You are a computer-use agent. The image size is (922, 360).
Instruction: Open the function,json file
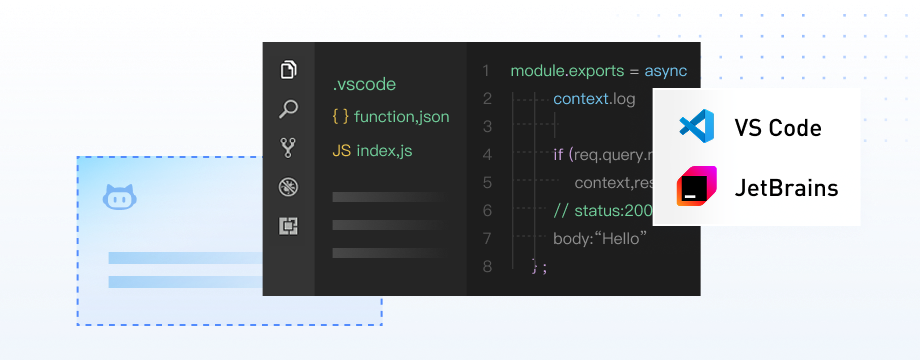pyautogui.click(x=402, y=117)
